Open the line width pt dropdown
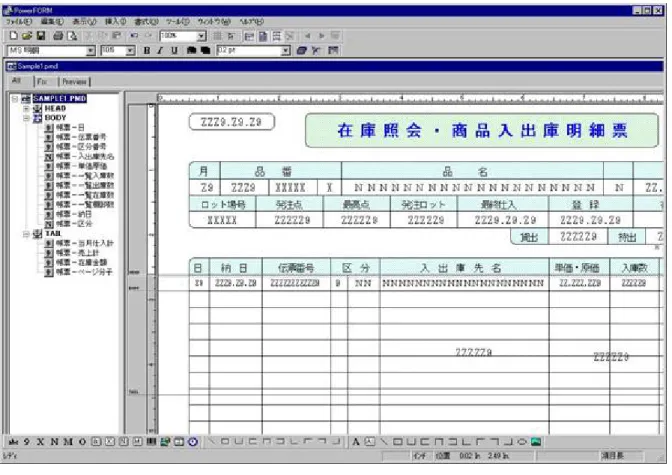The width and height of the screenshot is (672, 475). click(285, 51)
